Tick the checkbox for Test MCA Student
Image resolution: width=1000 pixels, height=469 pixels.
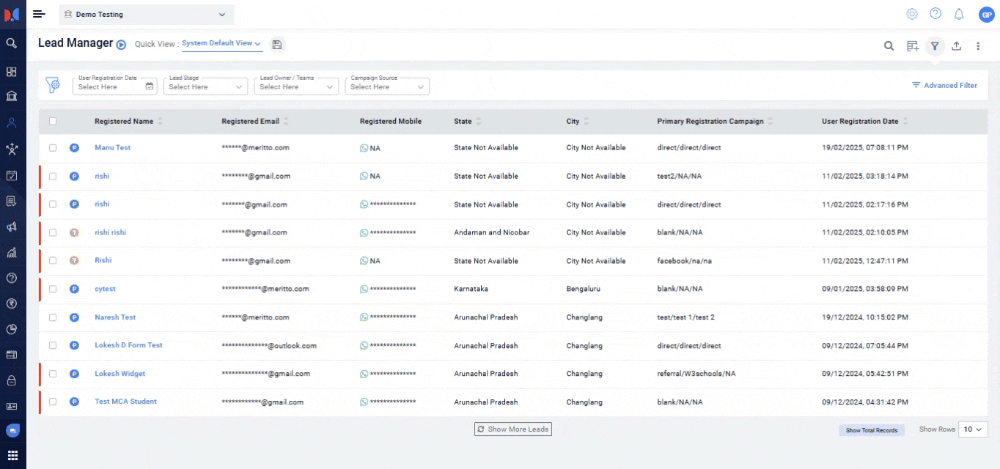(x=52, y=401)
